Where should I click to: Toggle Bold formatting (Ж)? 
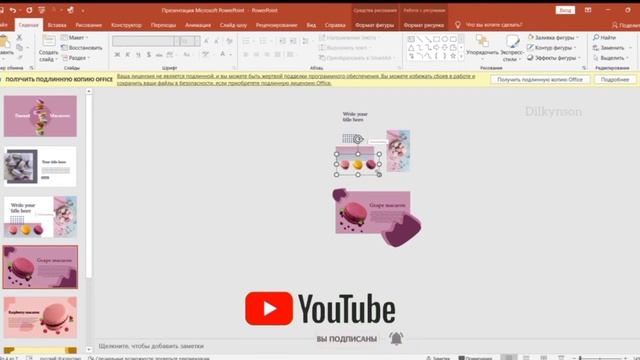pos(117,54)
